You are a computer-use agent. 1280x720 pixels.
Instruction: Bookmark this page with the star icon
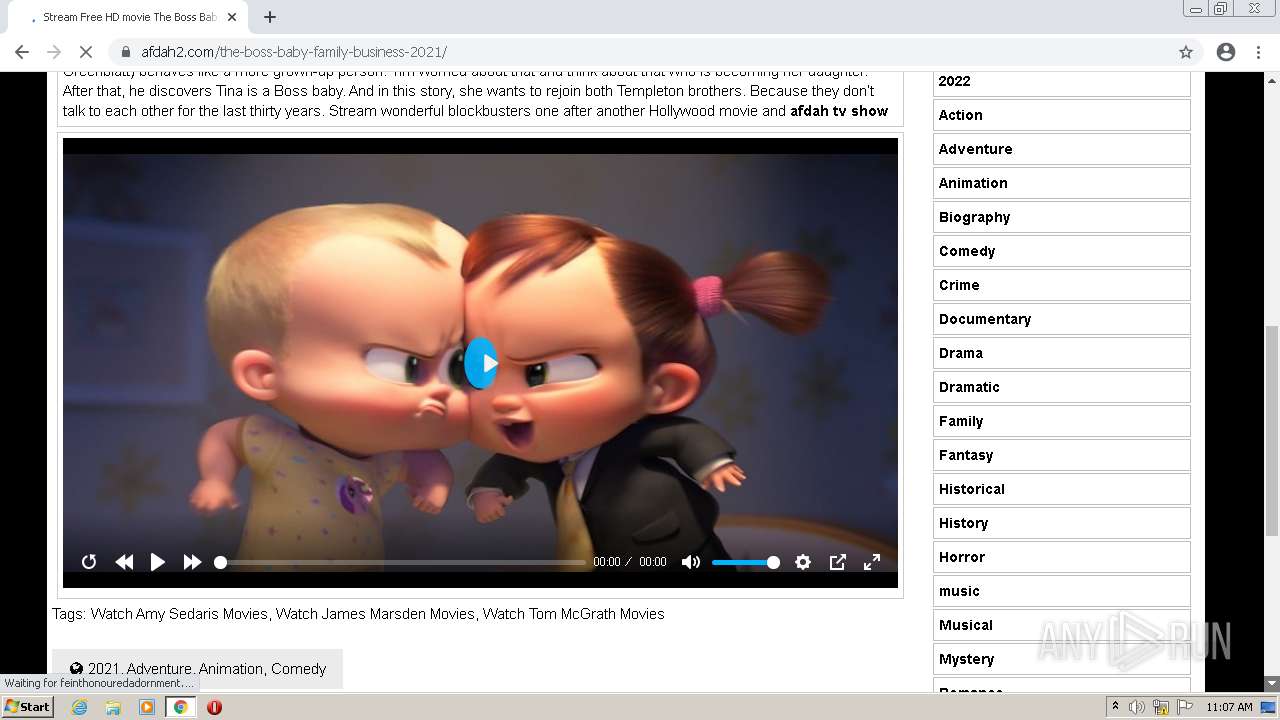[1186, 52]
